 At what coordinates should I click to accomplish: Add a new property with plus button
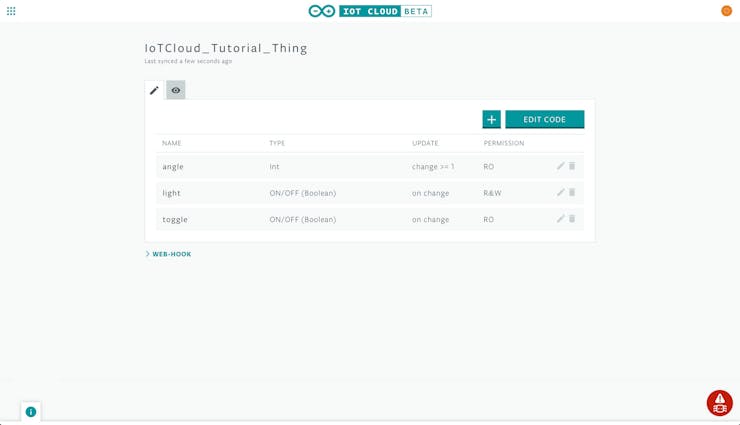491,119
